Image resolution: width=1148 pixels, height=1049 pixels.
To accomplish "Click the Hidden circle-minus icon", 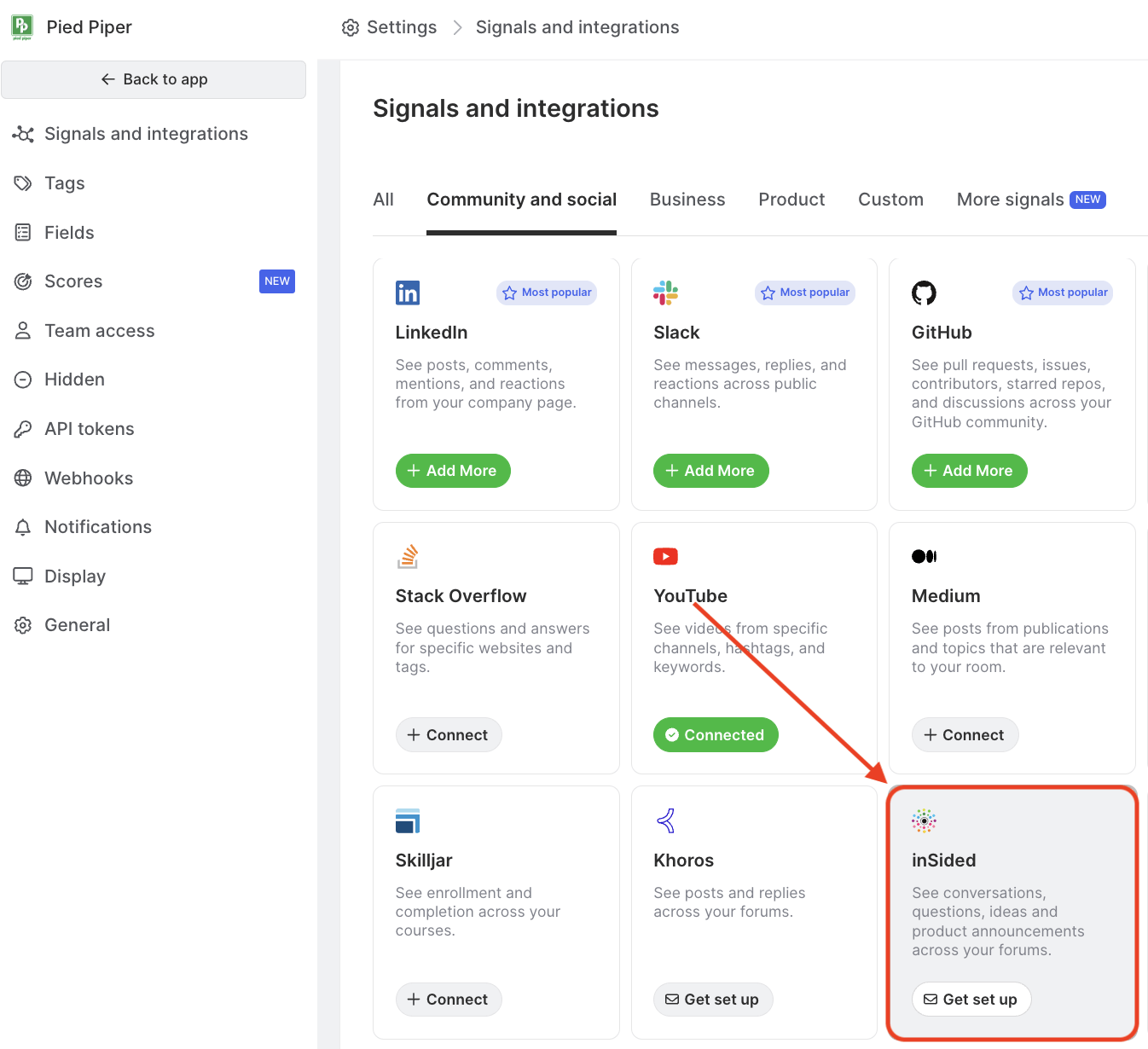I will coord(23,380).
